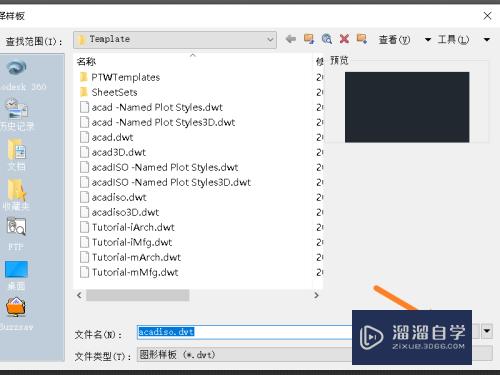This screenshot has height=375, width=500.
Task: Expand the open button dropdown arrow
Action: (x=487, y=331)
